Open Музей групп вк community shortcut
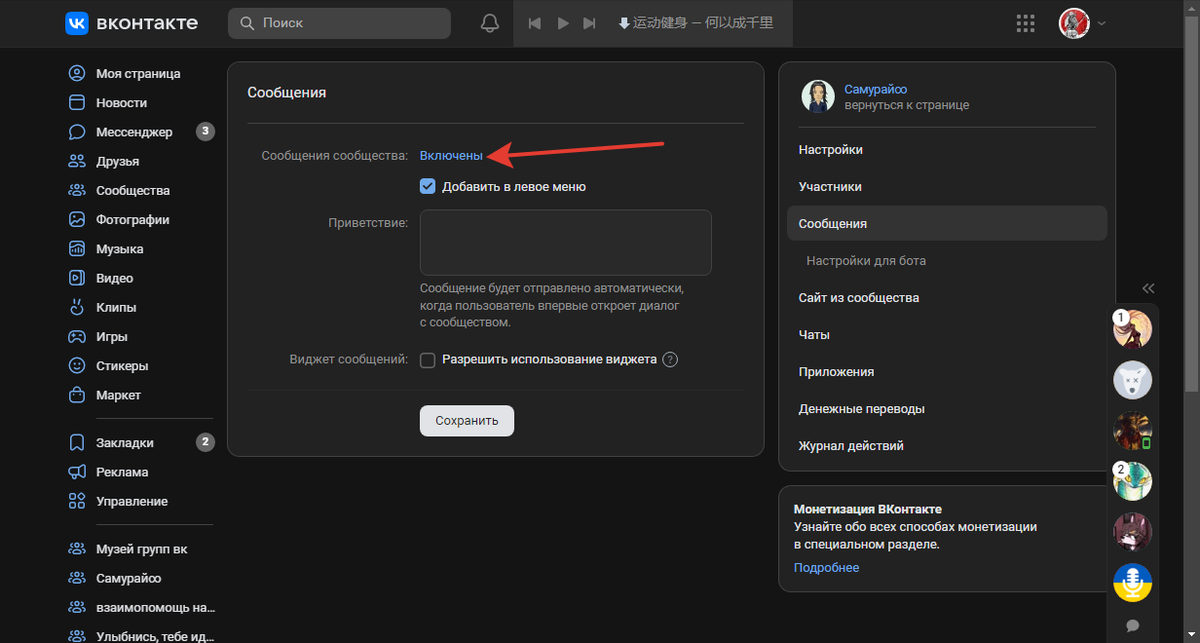 pos(140,549)
